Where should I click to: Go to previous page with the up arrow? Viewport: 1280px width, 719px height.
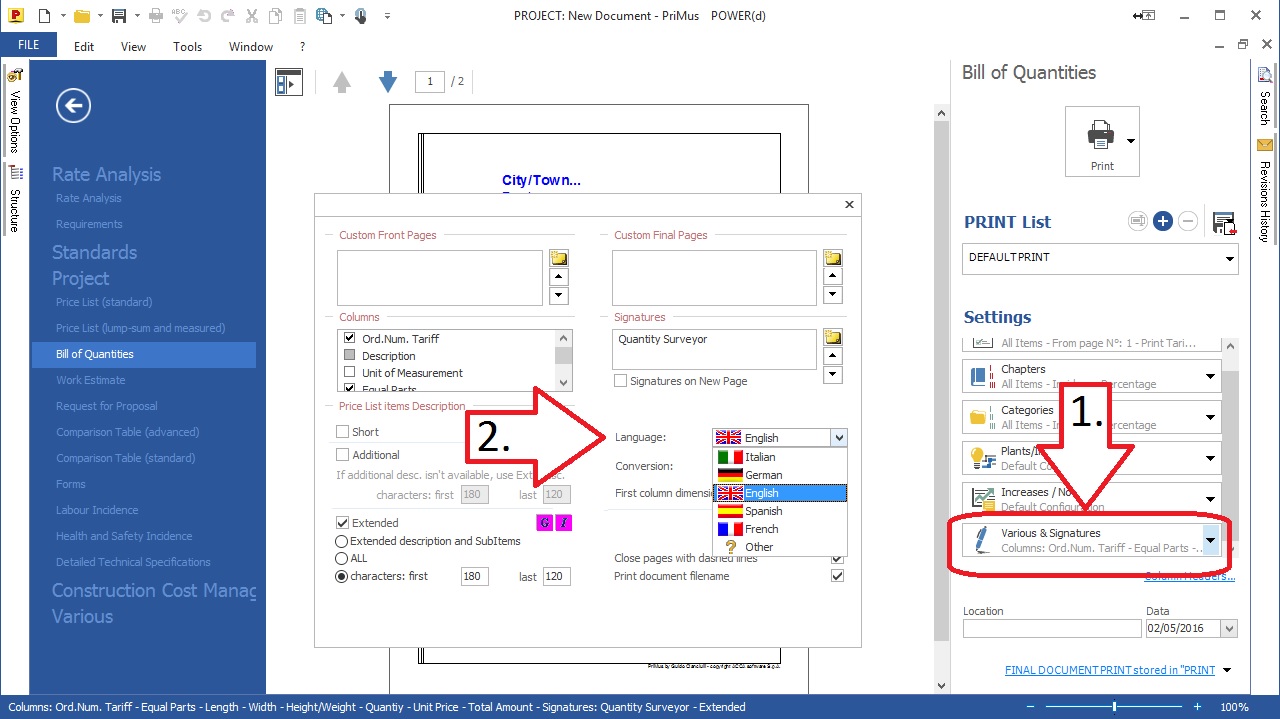[x=342, y=82]
